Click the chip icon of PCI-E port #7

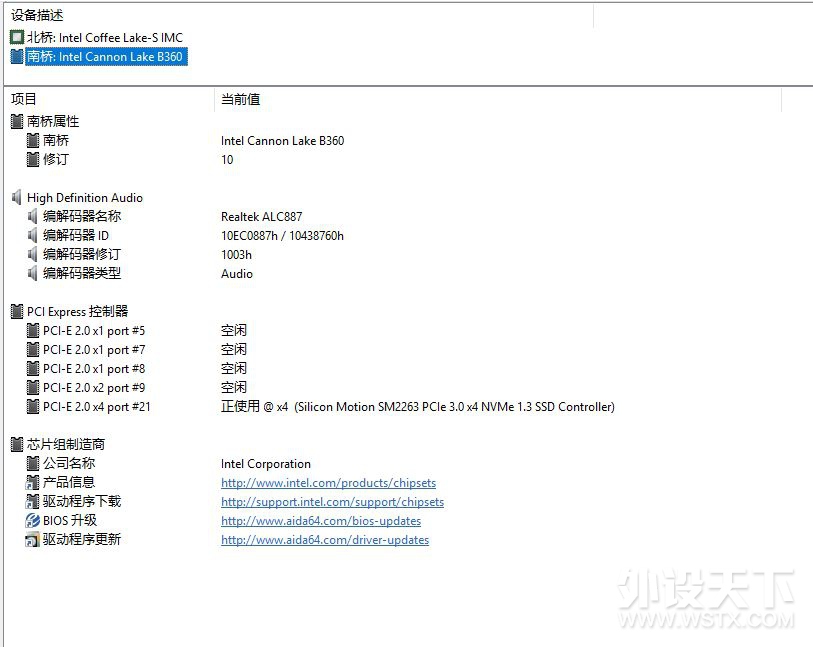click(33, 349)
